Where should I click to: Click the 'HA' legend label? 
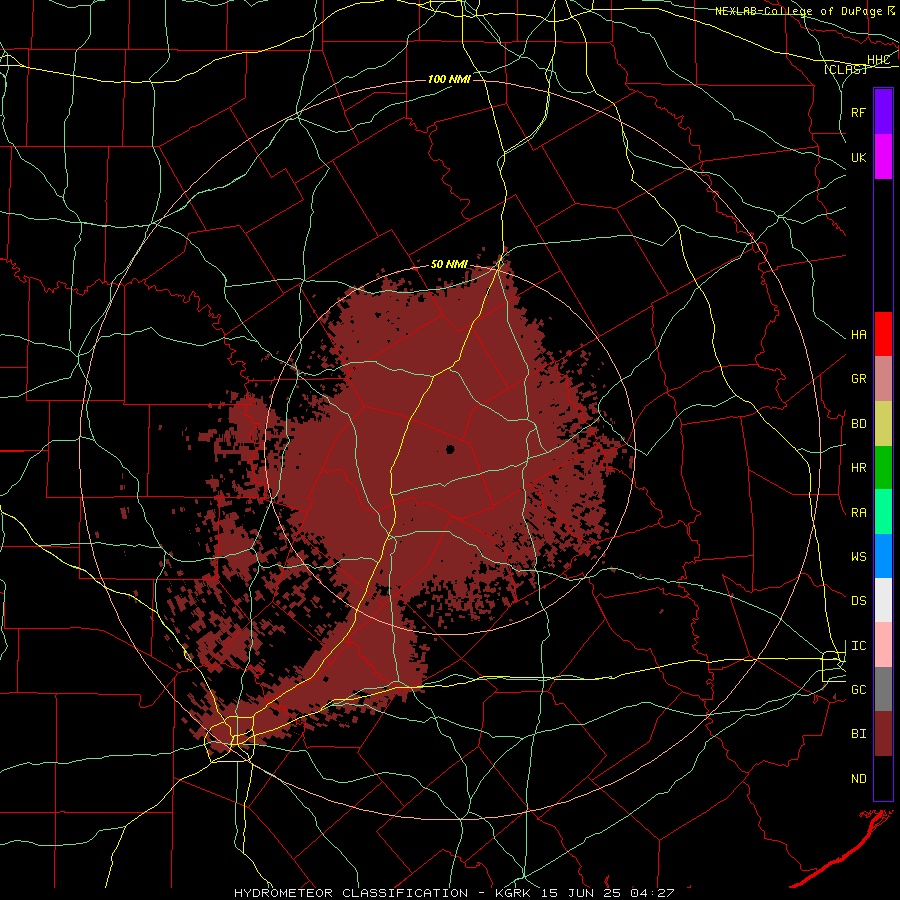(x=858, y=334)
